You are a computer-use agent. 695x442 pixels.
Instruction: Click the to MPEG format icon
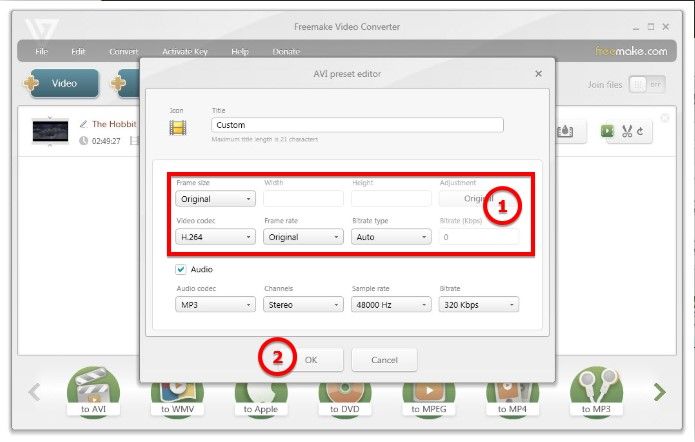[x=429, y=390]
